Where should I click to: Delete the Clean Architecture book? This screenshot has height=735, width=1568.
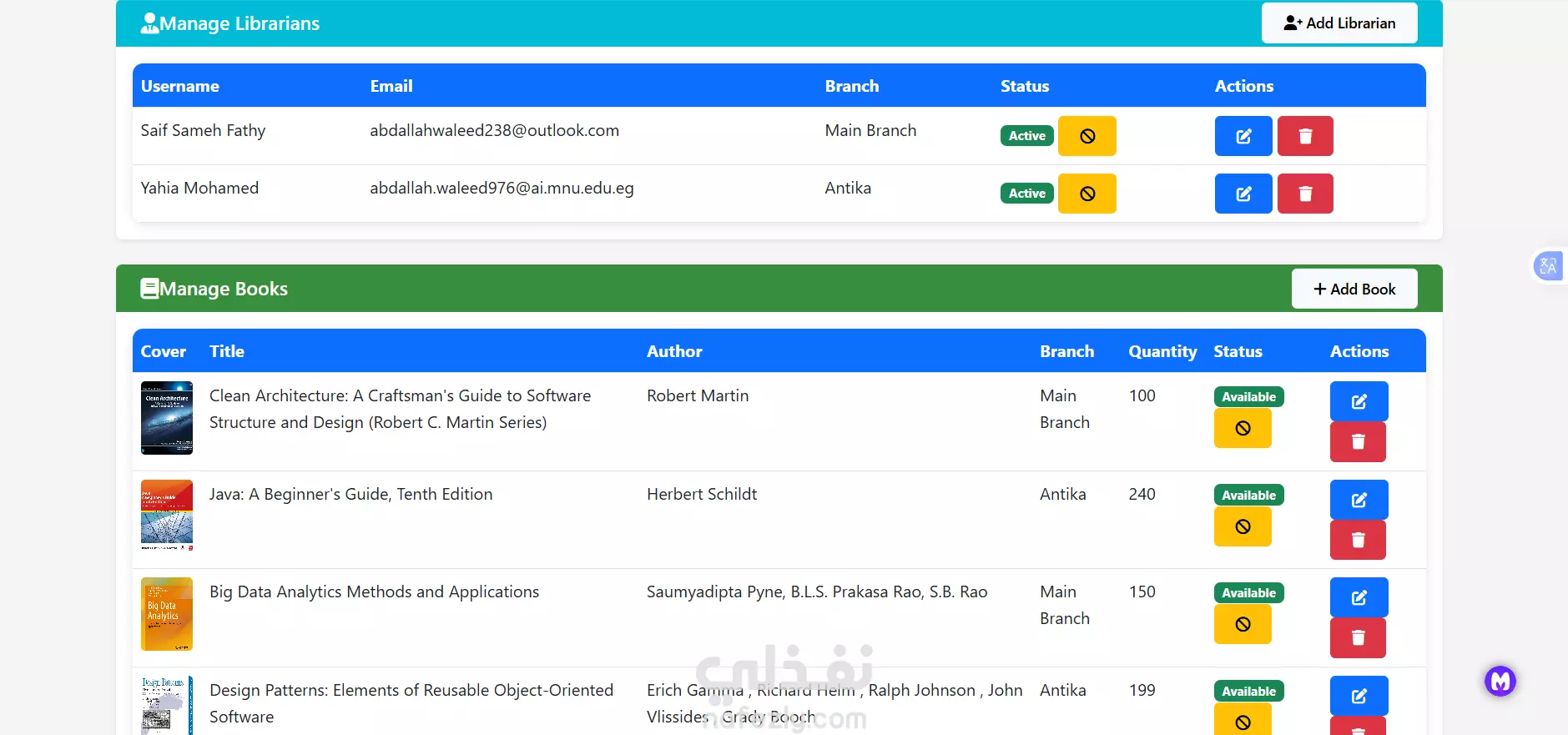point(1358,441)
